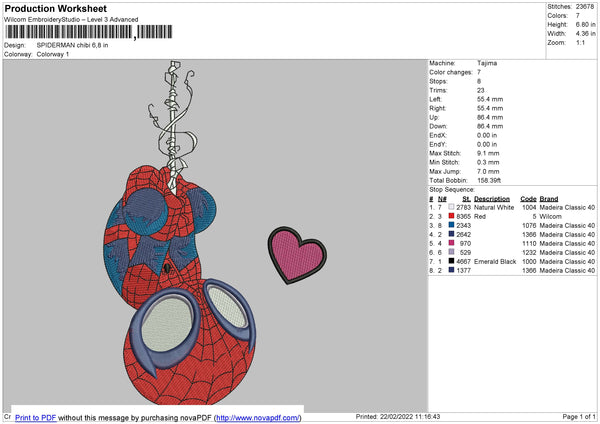Click the Max Stitch value 9.1 mm
The width and height of the screenshot is (600, 424).
(x=488, y=153)
